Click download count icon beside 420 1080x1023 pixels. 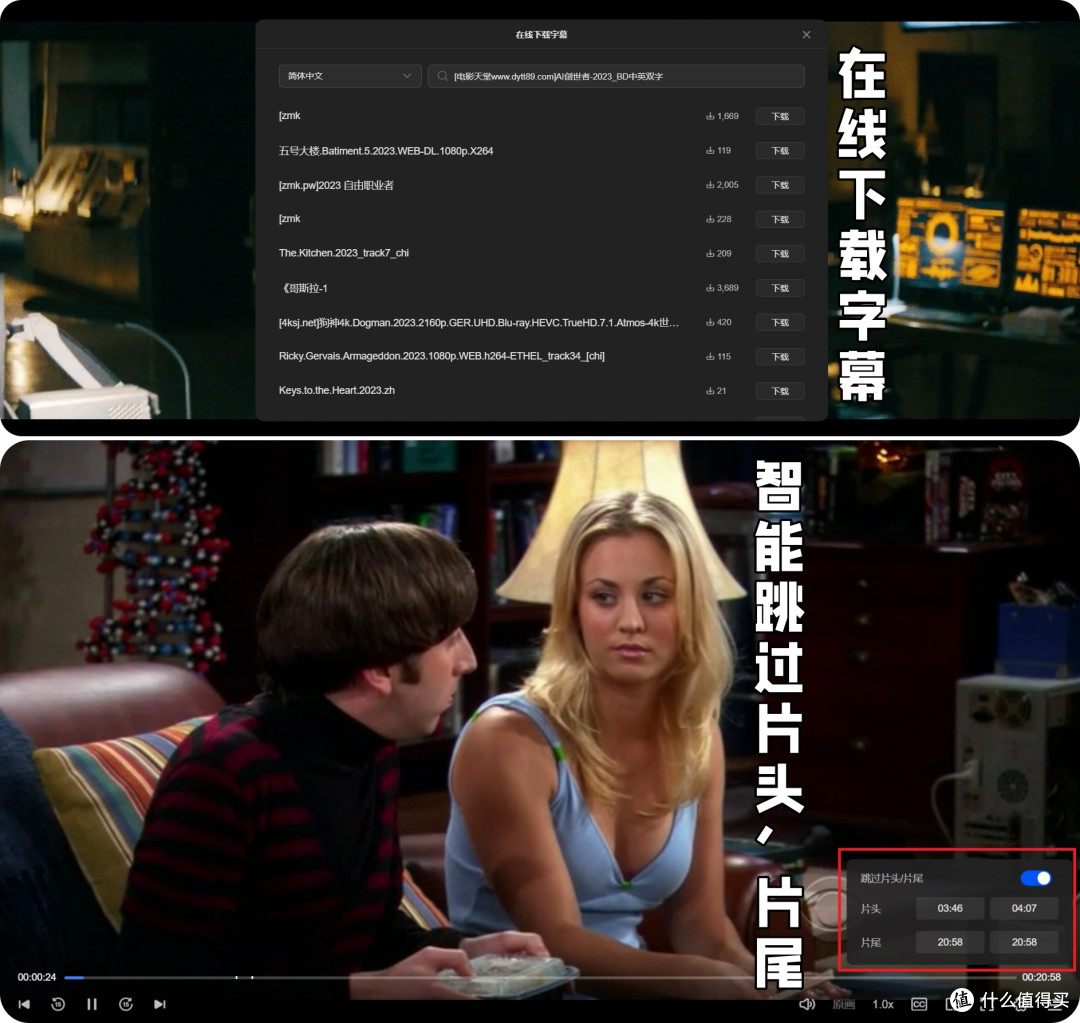(709, 322)
